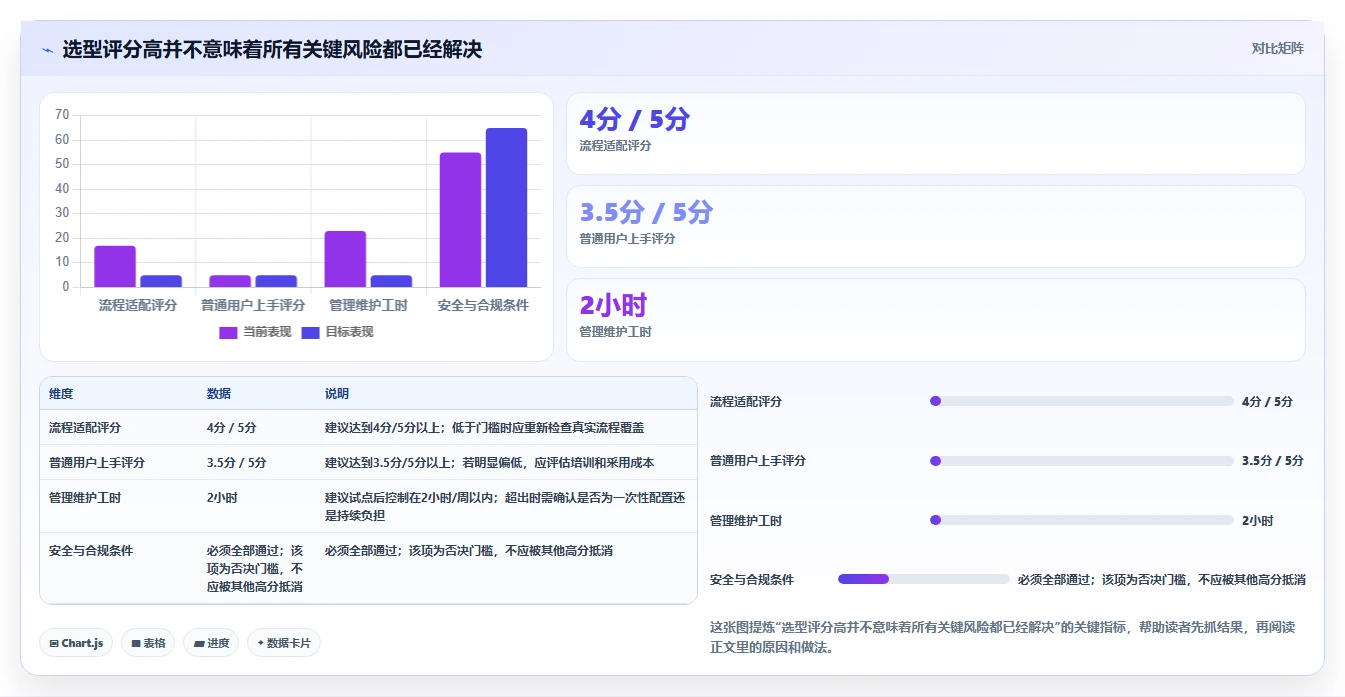Click the blue 目标表现 bar for 安全与合规条件

click(506, 208)
